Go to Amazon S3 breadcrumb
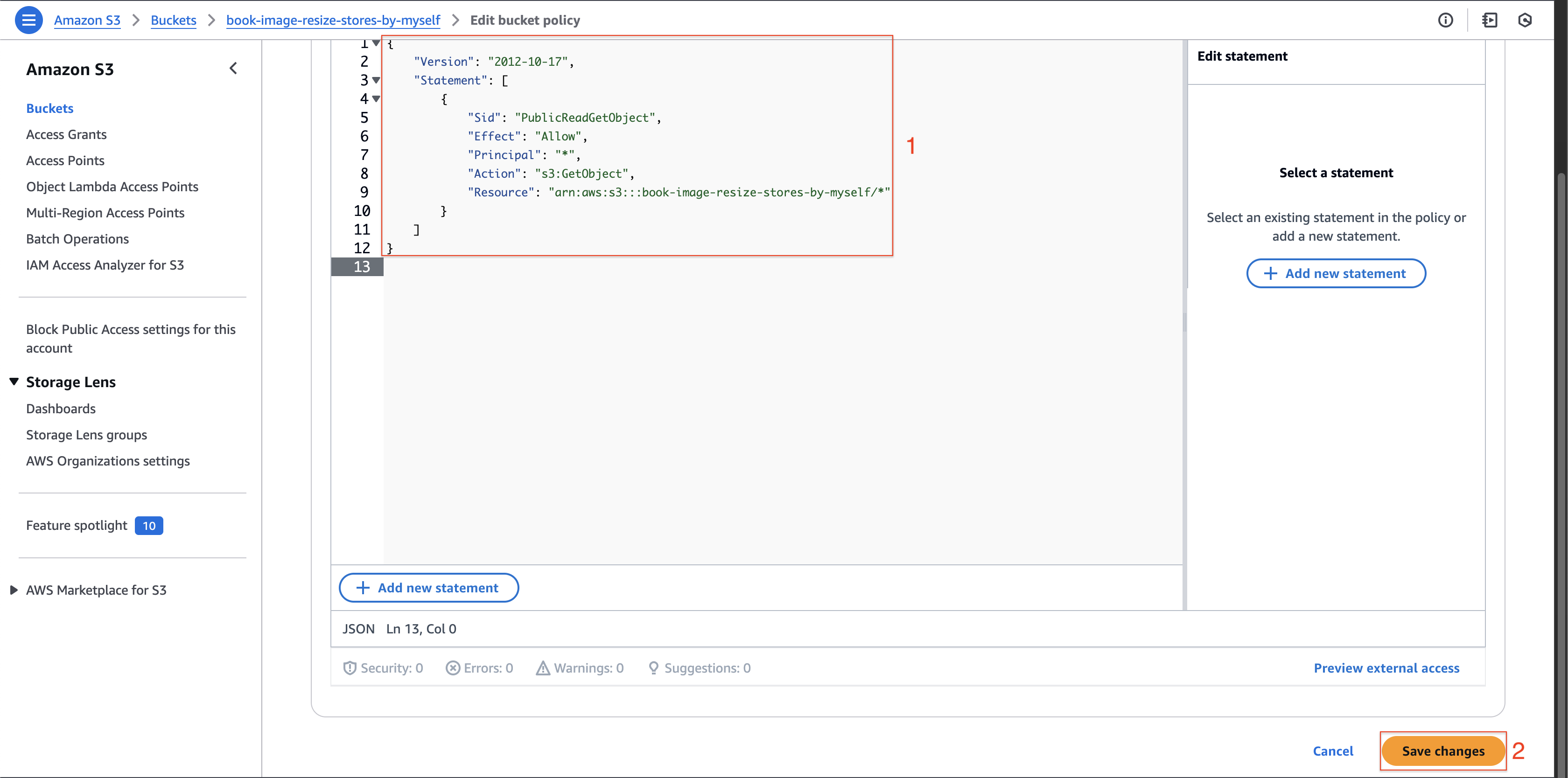Image resolution: width=1568 pixels, height=778 pixels. coord(87,20)
